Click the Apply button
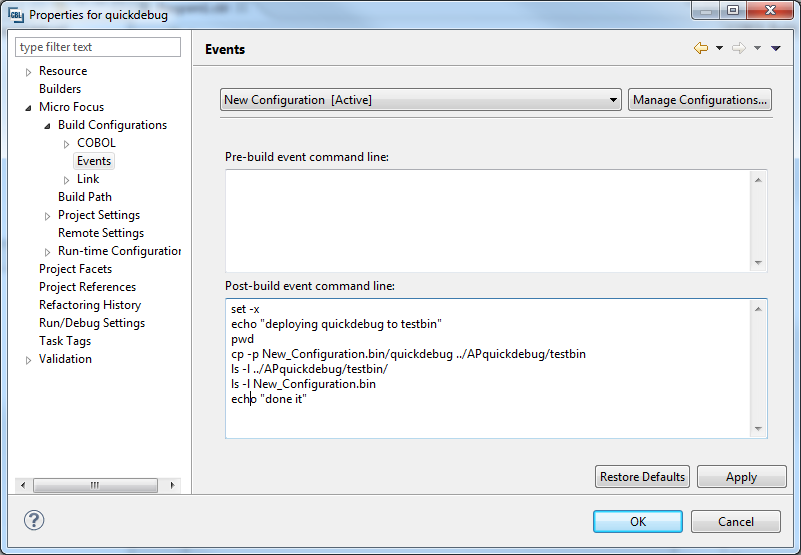This screenshot has width=801, height=555. pos(741,477)
